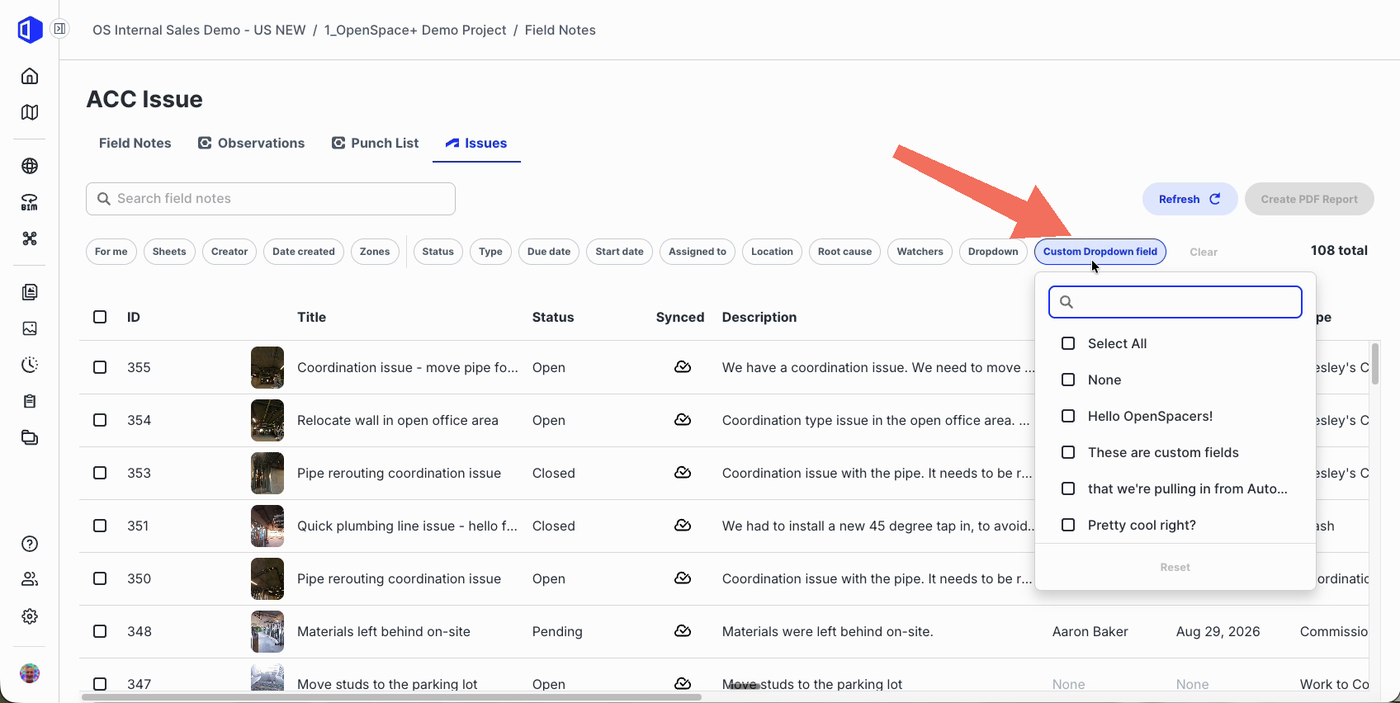Viewport: 1400px width, 703px height.
Task: Check the Hello OpenSpacers! option
Action: click(1068, 416)
